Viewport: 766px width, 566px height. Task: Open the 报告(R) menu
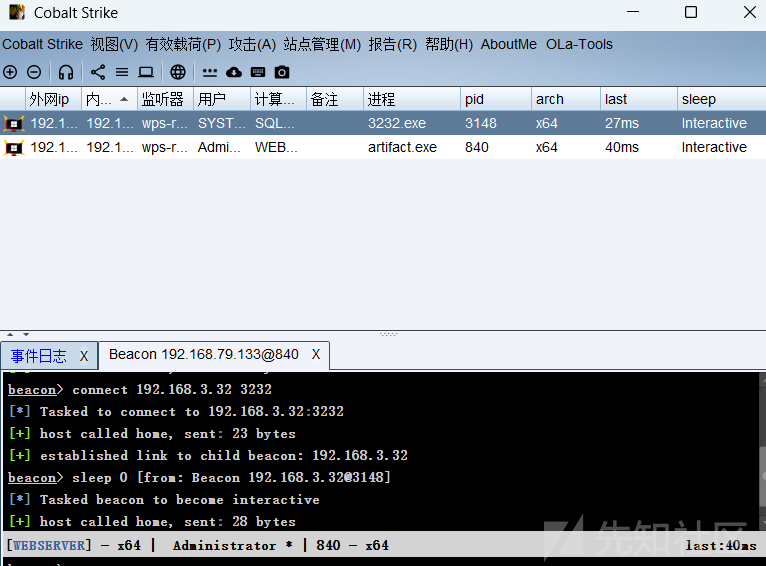[x=392, y=44]
